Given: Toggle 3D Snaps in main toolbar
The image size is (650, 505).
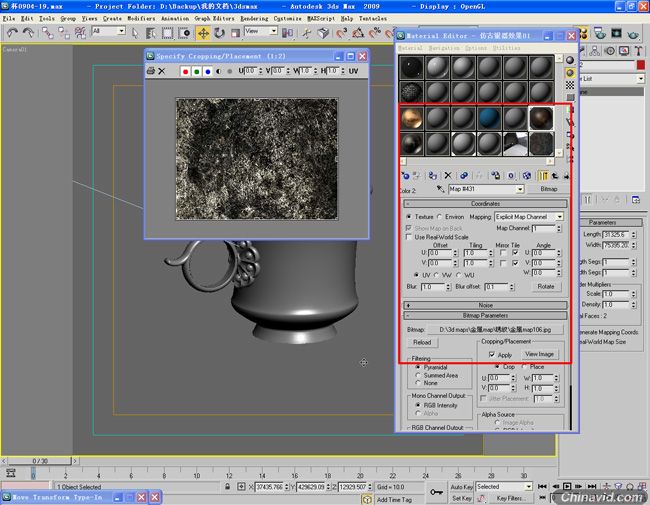Looking at the screenshot, I should coord(341,33).
